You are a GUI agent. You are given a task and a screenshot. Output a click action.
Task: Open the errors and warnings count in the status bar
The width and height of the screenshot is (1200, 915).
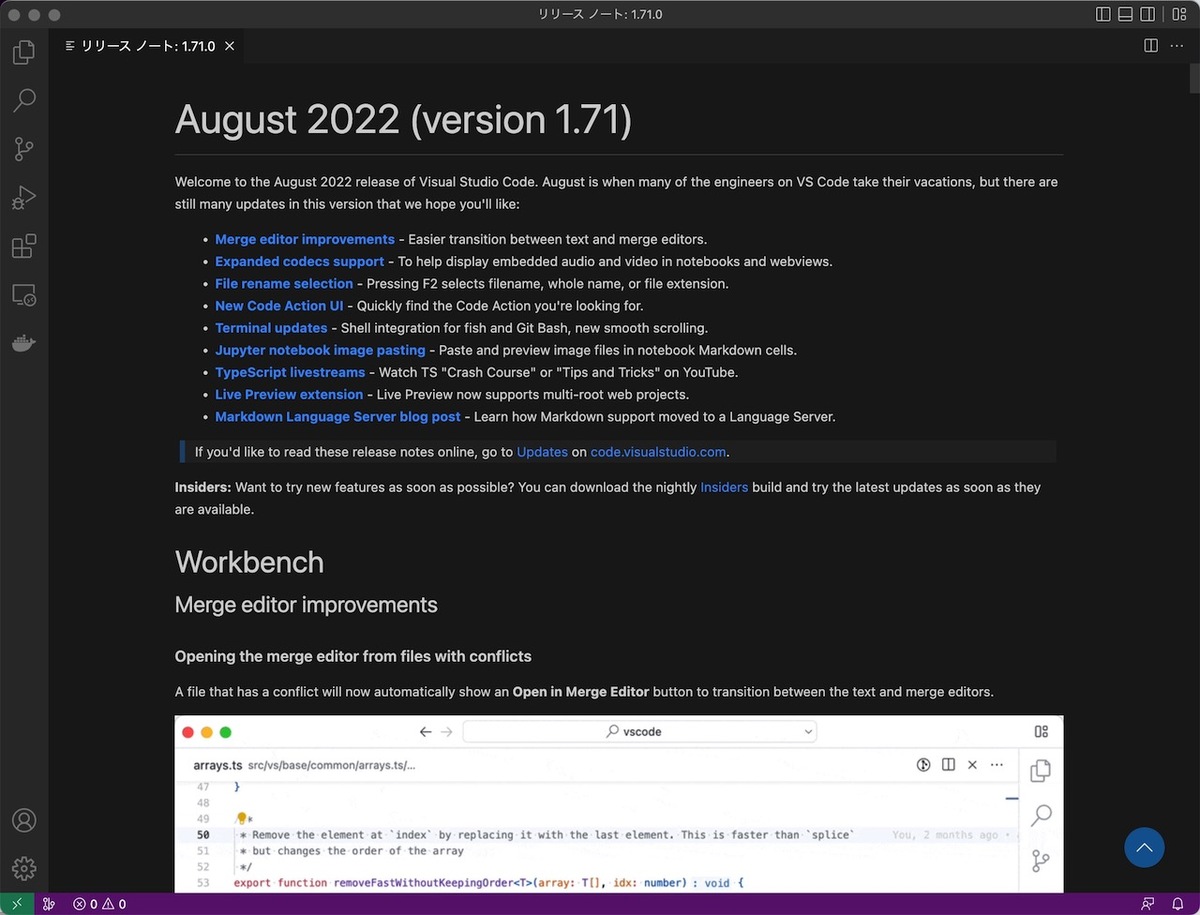(x=99, y=904)
